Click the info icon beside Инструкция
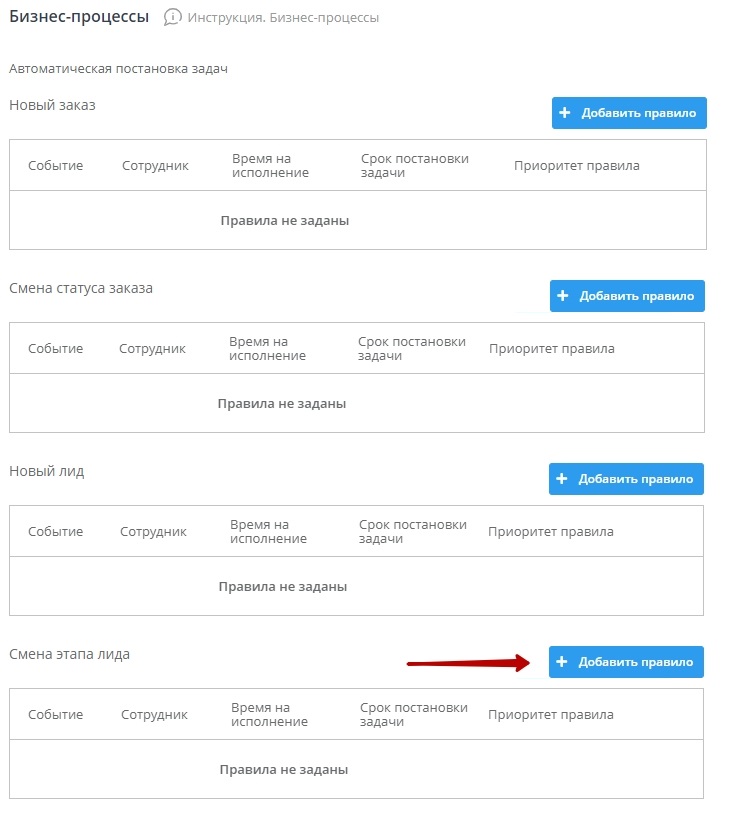This screenshot has width=740, height=814. pos(173,17)
